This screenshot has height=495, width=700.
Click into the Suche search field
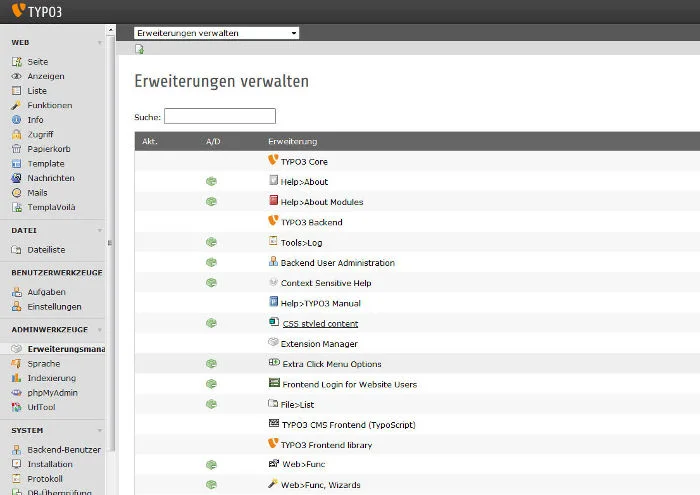220,116
